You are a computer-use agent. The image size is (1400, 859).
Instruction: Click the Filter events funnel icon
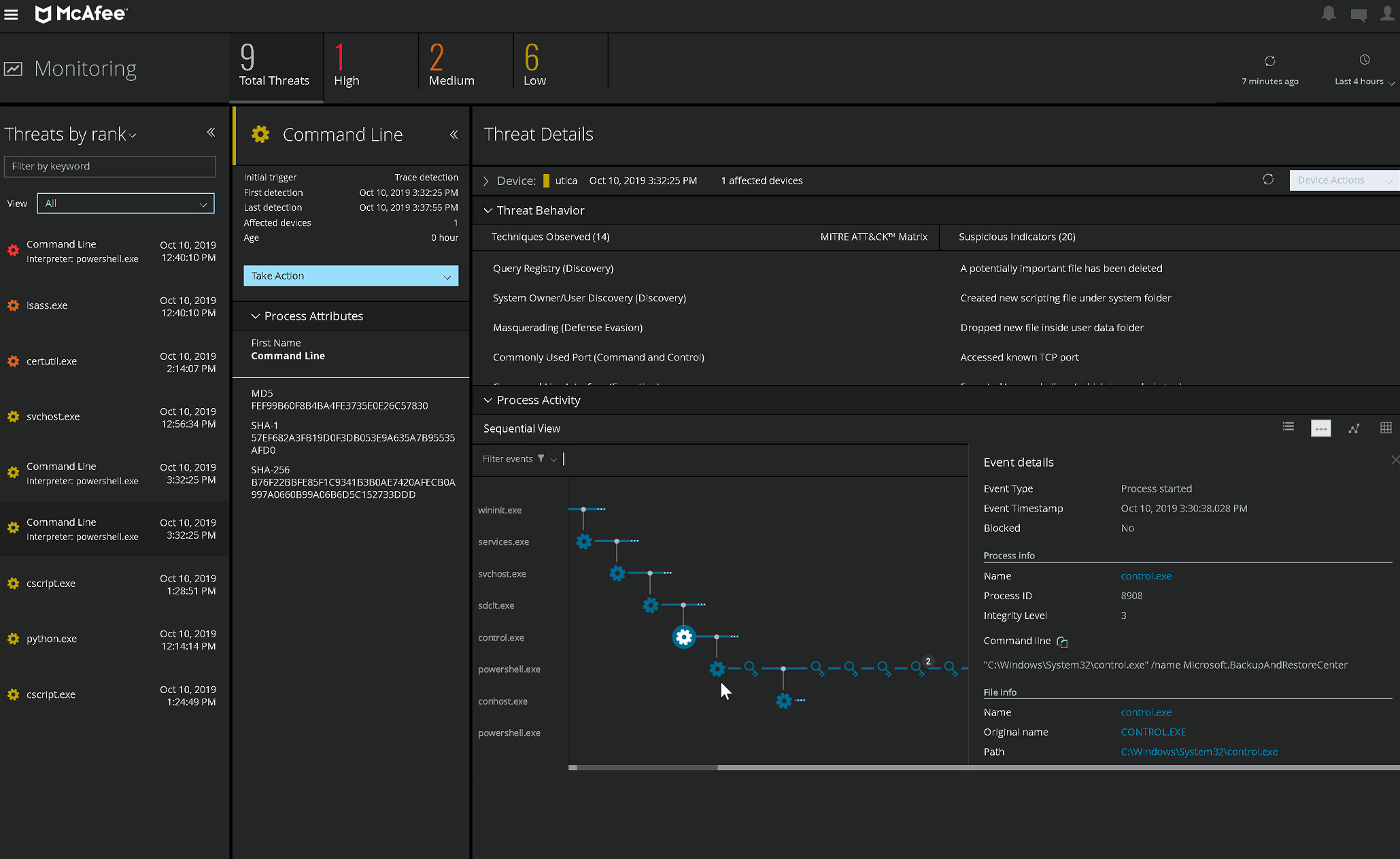[x=541, y=458]
